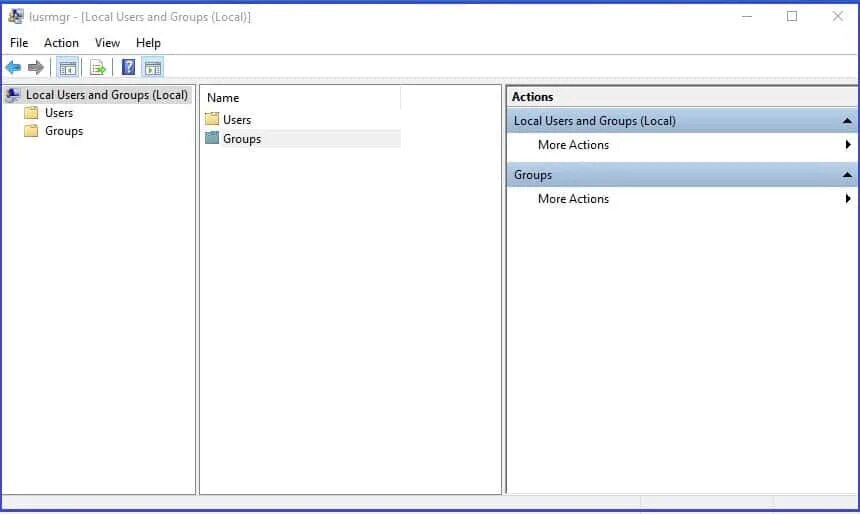Viewport: 860px width, 514px height.
Task: Click the Back arrow toolbar icon
Action: [13, 67]
